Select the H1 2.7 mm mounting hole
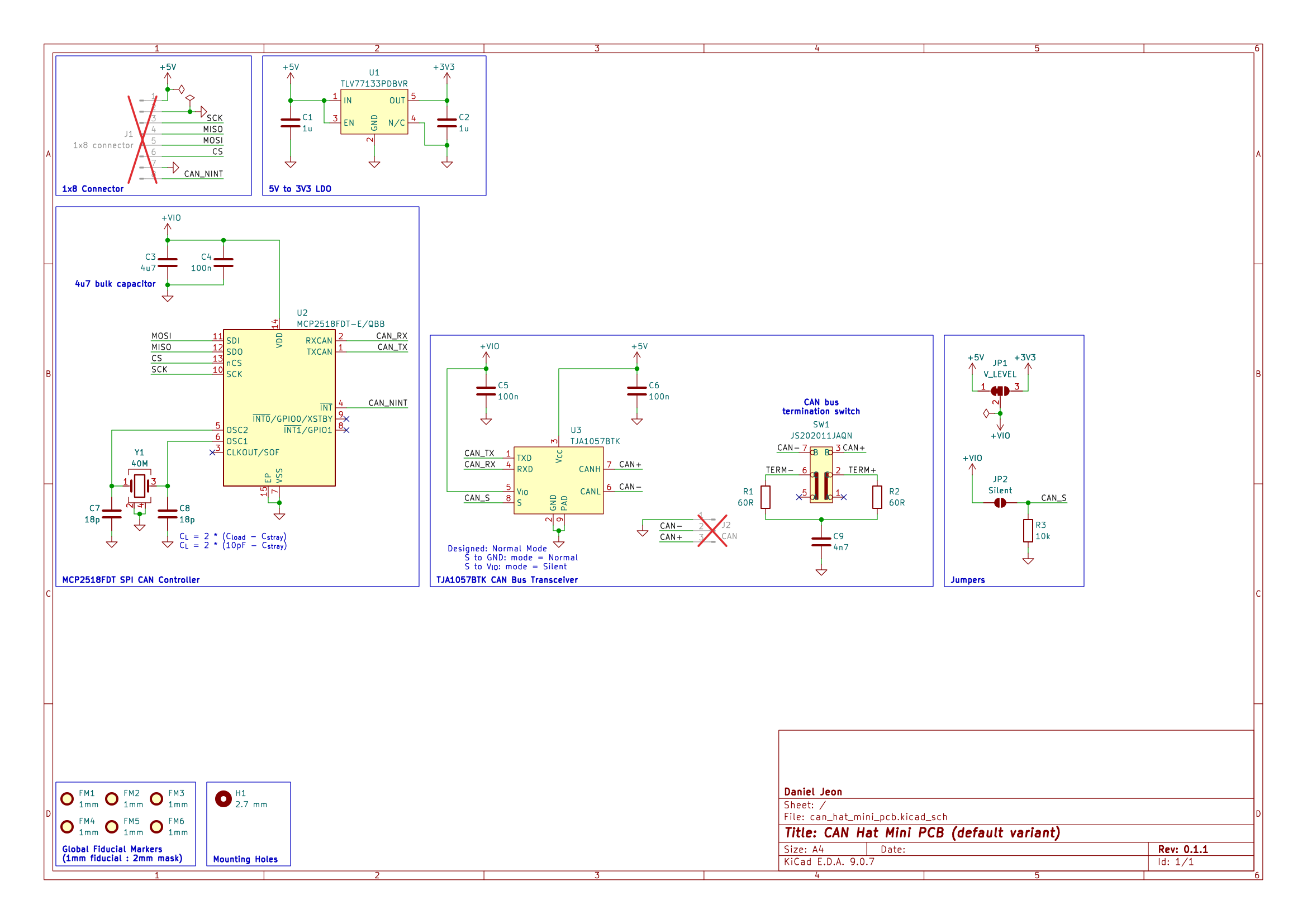 223,799
